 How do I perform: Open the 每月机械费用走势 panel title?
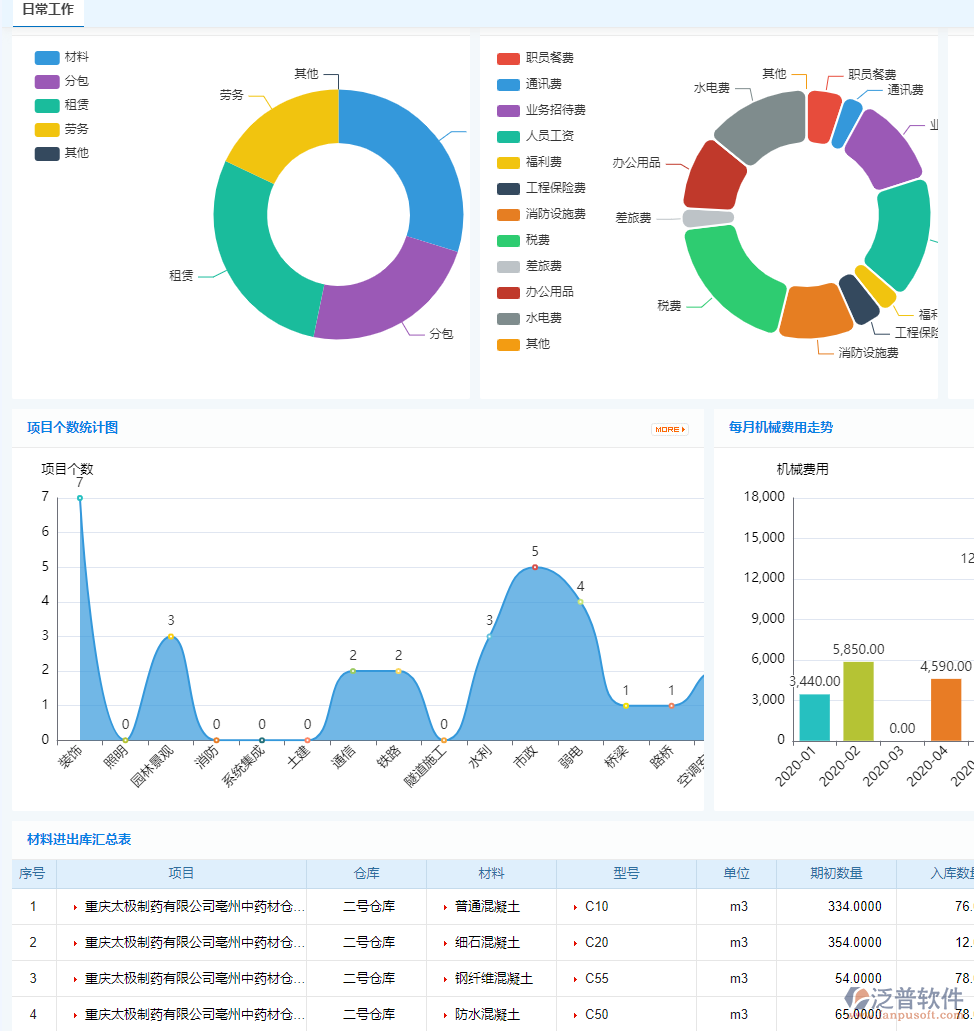781,427
